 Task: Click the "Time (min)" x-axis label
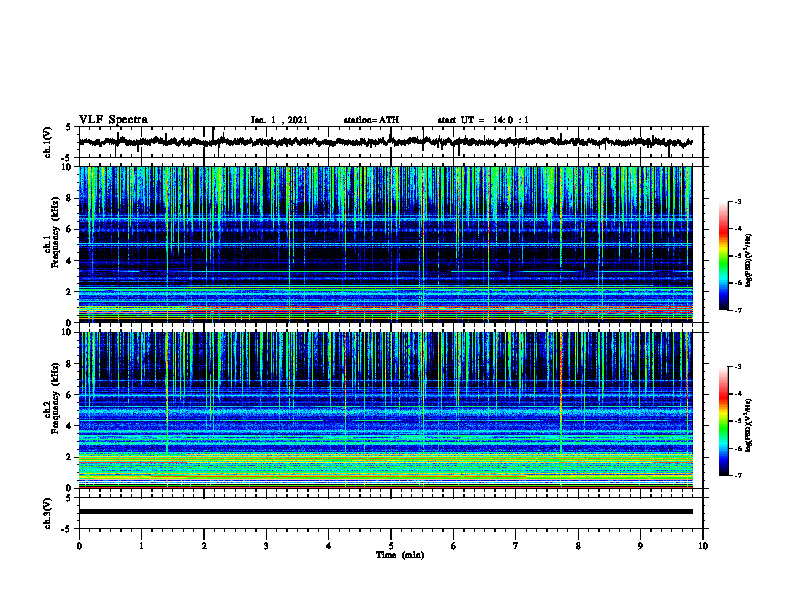(x=400, y=555)
